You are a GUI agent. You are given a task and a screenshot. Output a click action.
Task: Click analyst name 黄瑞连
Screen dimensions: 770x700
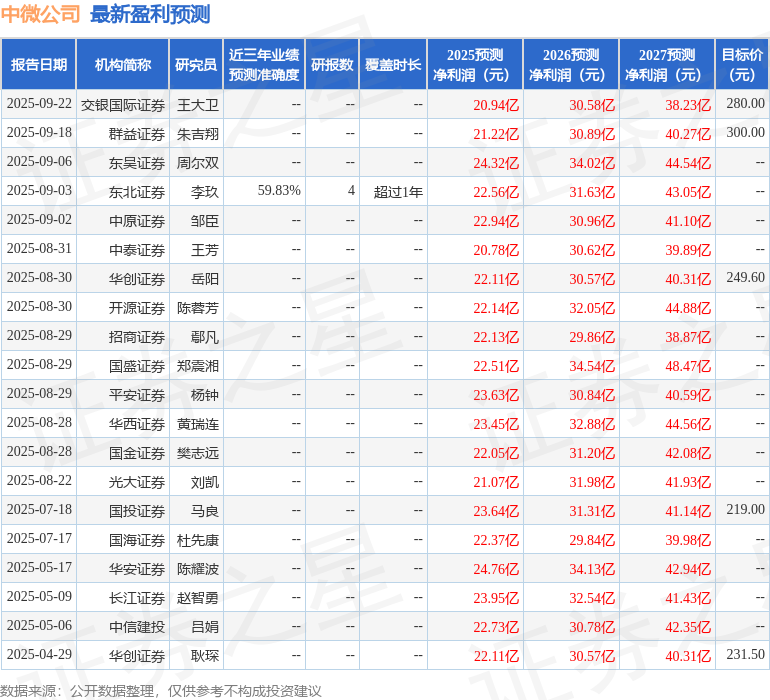click(197, 423)
